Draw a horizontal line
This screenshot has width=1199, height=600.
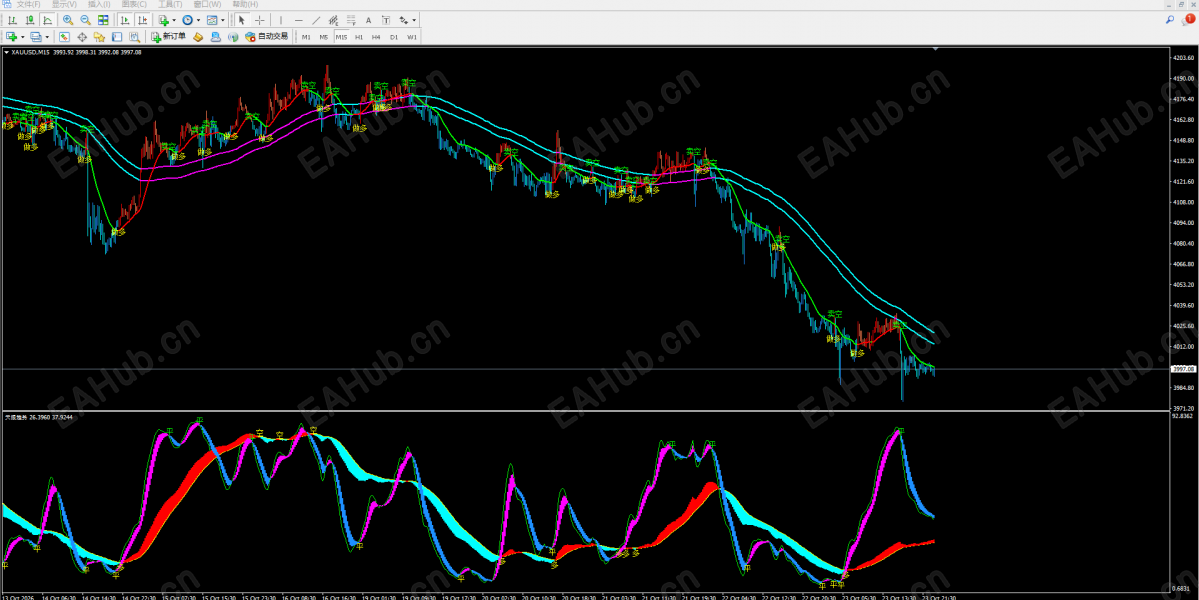pyautogui.click(x=298, y=21)
